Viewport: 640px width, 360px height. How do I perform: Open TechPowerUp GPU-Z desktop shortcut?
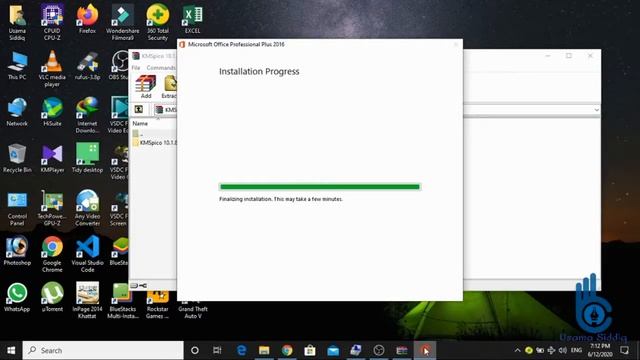[x=52, y=208]
